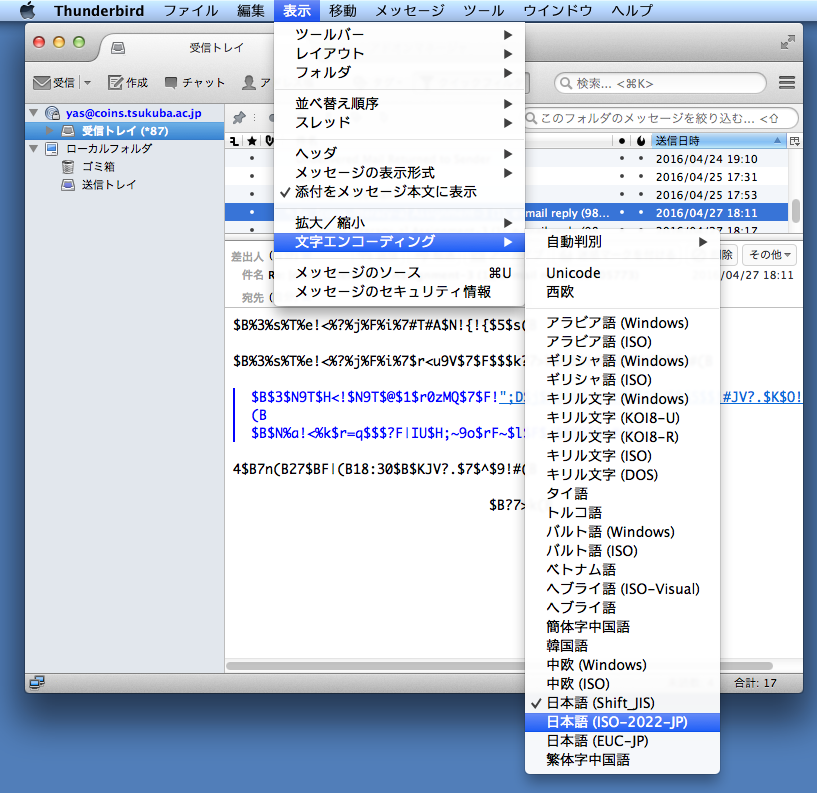
Task: Expand the 受信トレイ folder triangle
Action: tap(49, 130)
